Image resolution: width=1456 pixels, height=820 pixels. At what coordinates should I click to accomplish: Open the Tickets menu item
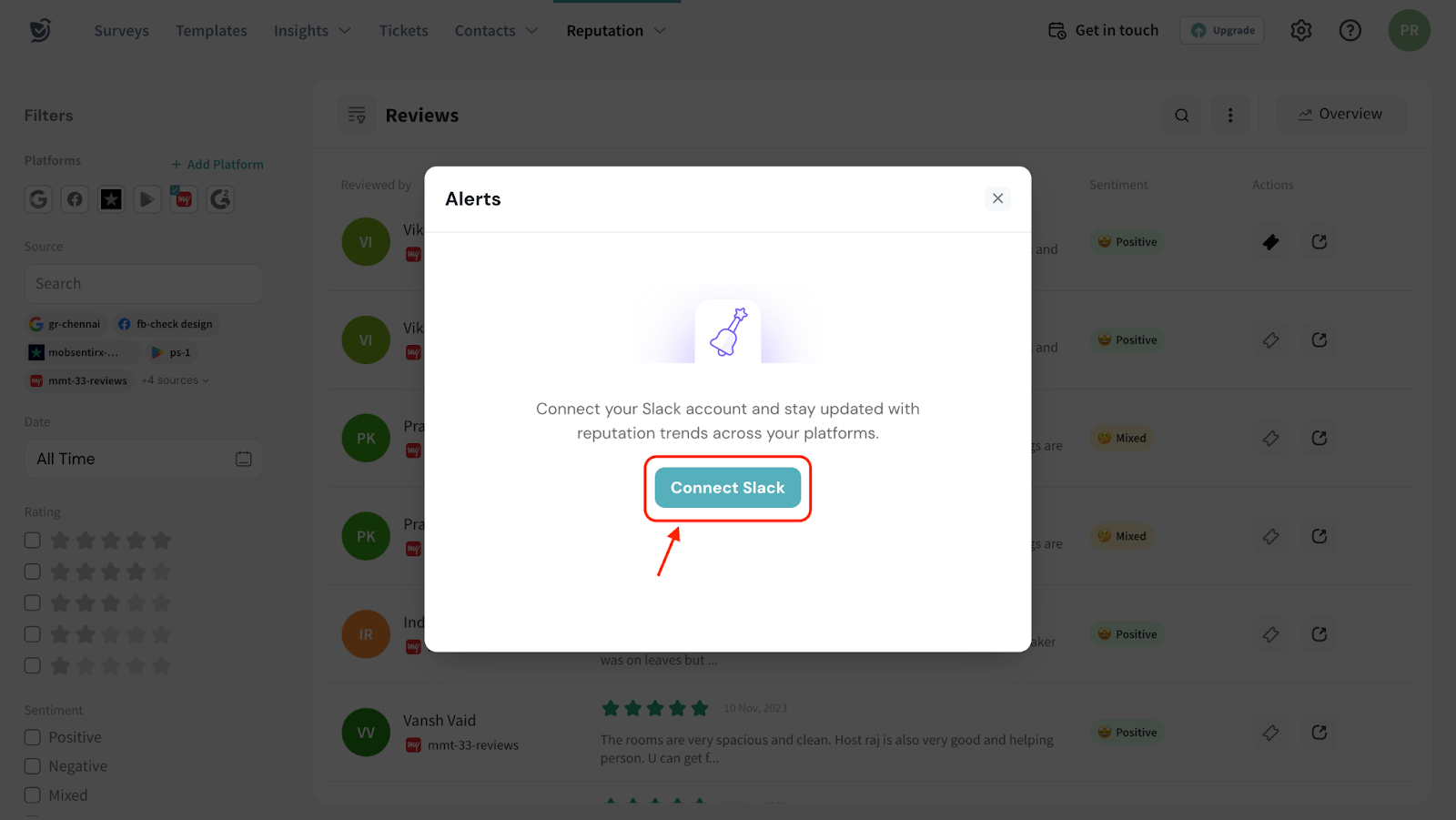pos(403,31)
